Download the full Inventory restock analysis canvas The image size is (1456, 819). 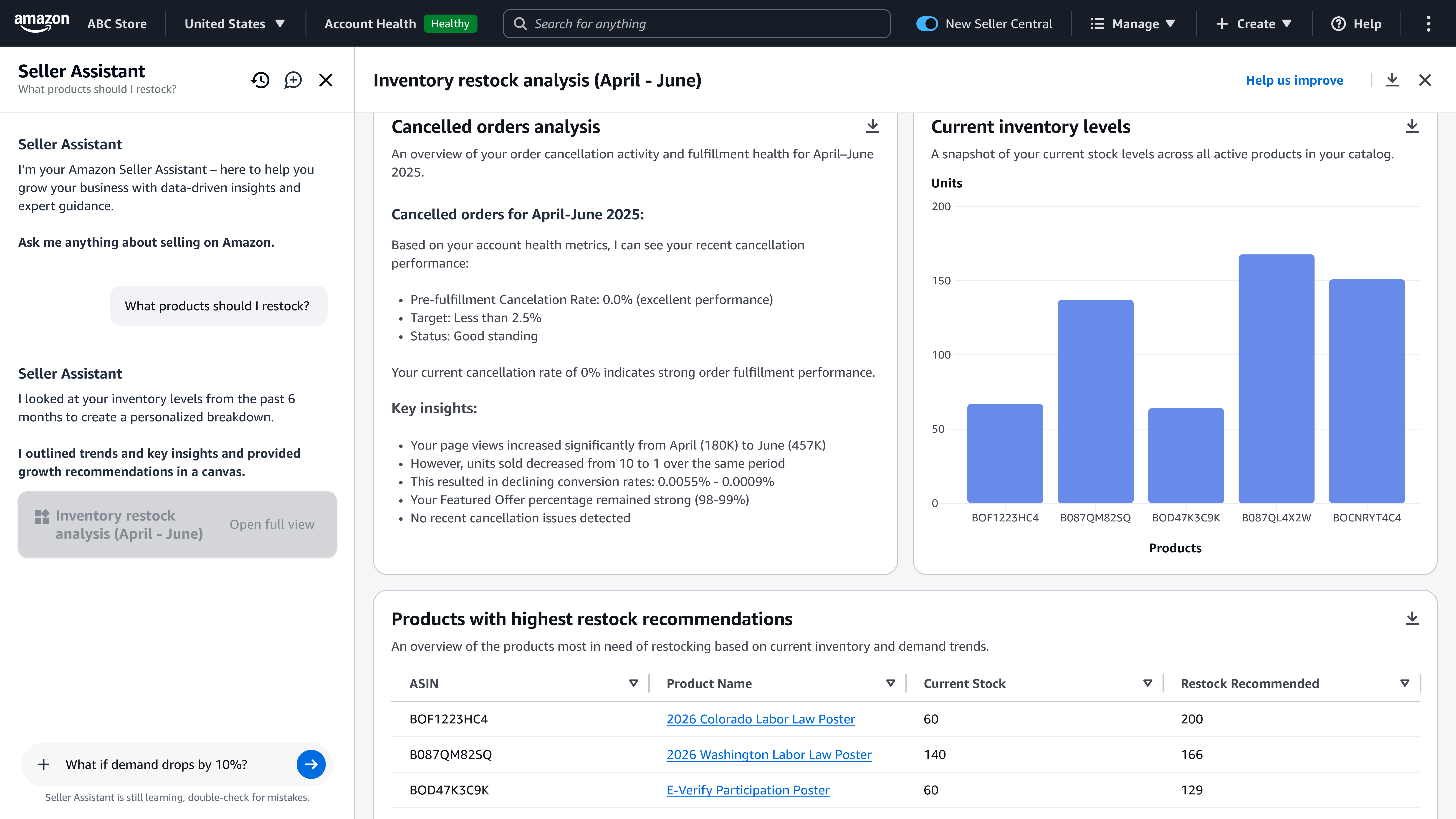(x=1392, y=80)
